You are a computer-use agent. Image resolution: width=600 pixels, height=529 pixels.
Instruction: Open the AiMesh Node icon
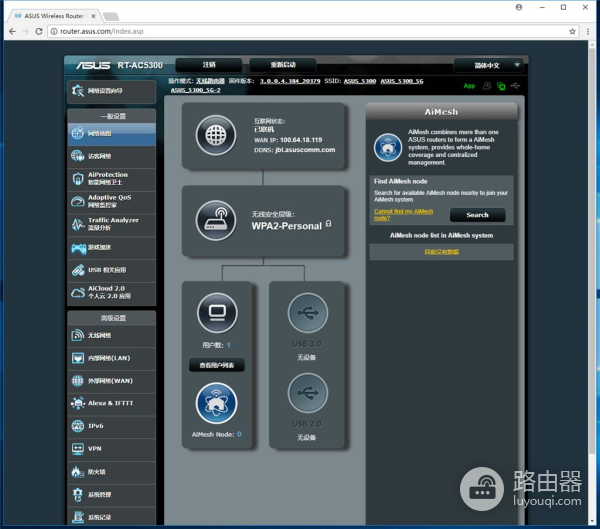coord(216,403)
